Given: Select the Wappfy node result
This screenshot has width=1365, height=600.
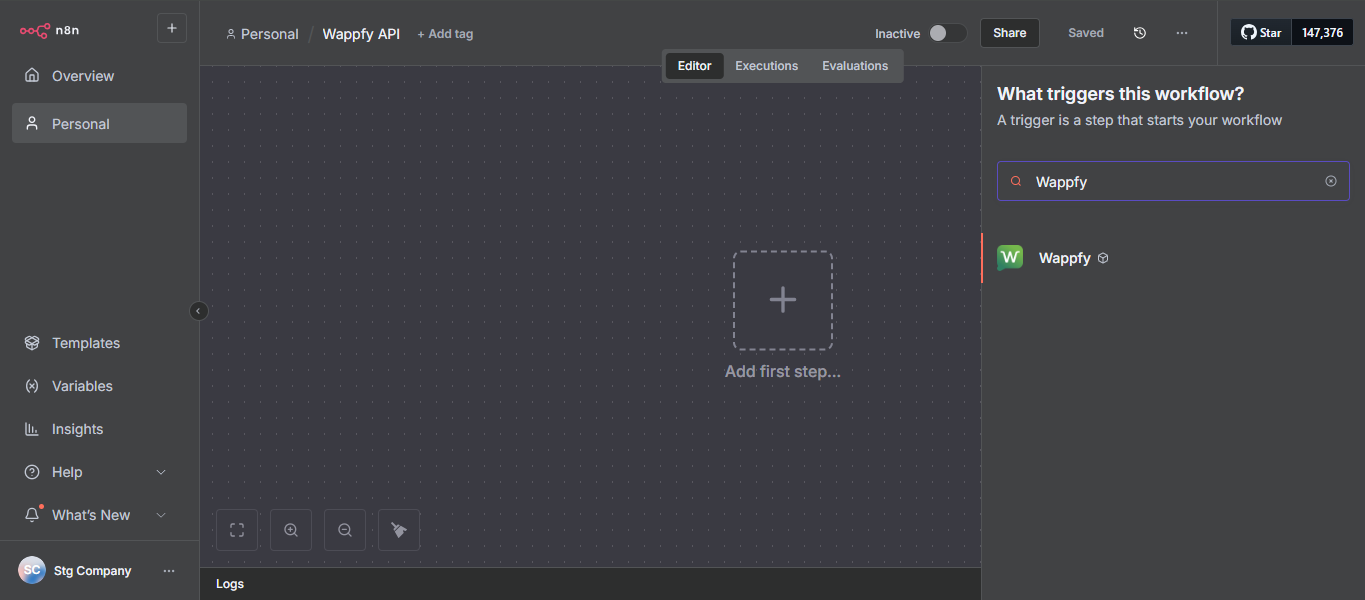Looking at the screenshot, I should click(1173, 258).
